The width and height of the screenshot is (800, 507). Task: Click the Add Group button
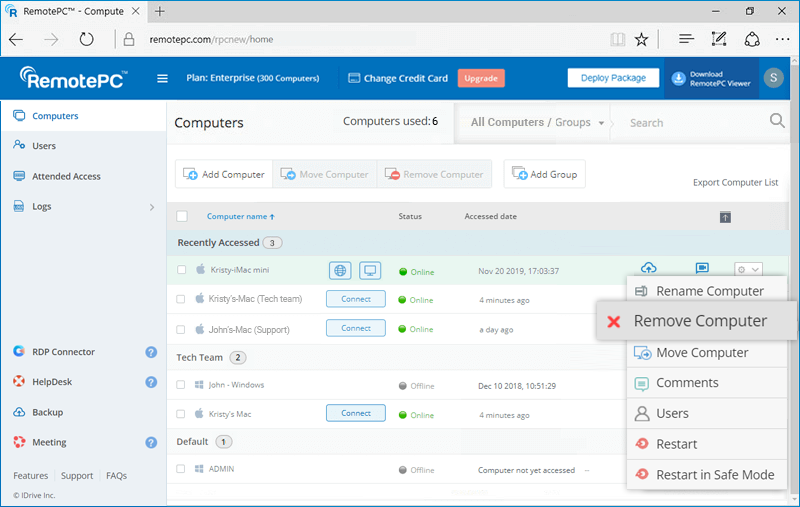544,174
